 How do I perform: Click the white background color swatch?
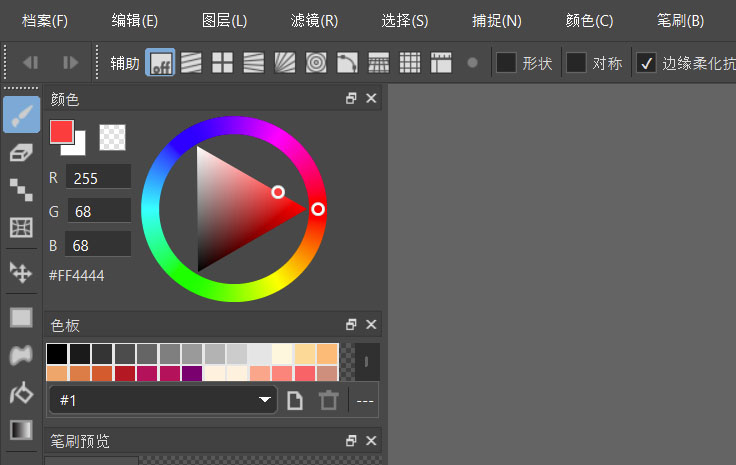pyautogui.click(x=79, y=148)
